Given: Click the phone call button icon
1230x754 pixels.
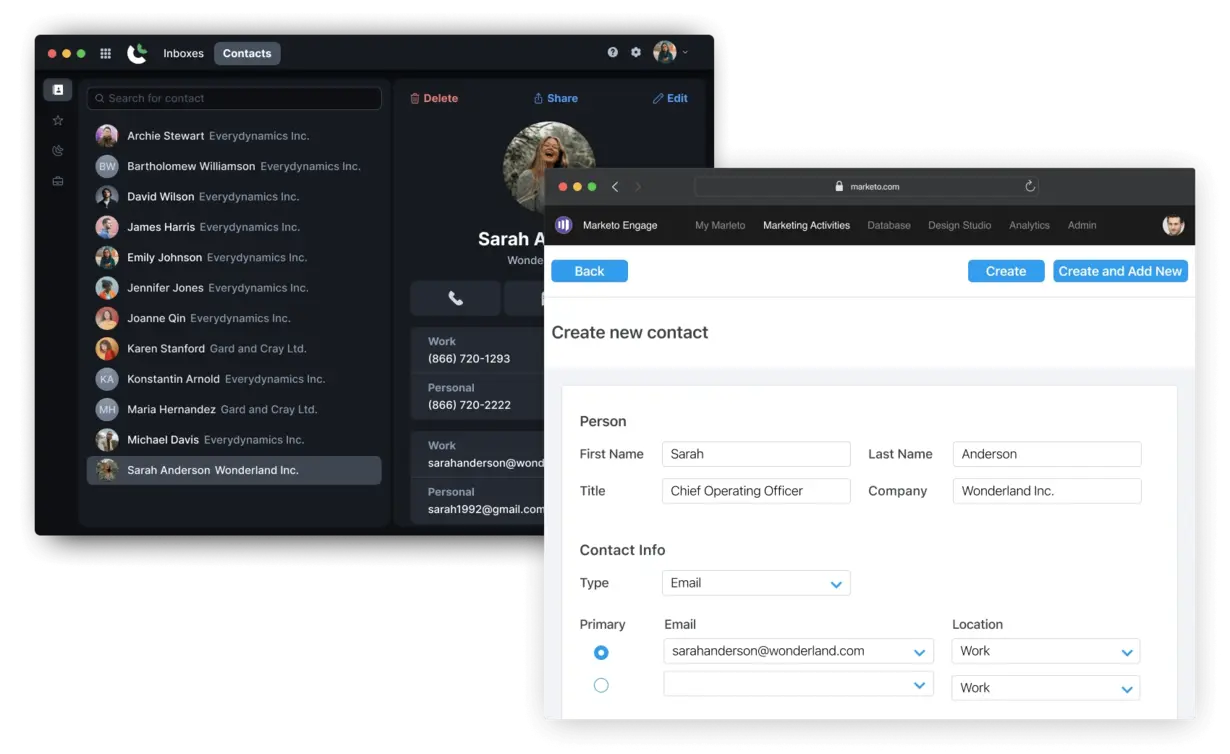Looking at the screenshot, I should click(x=455, y=298).
